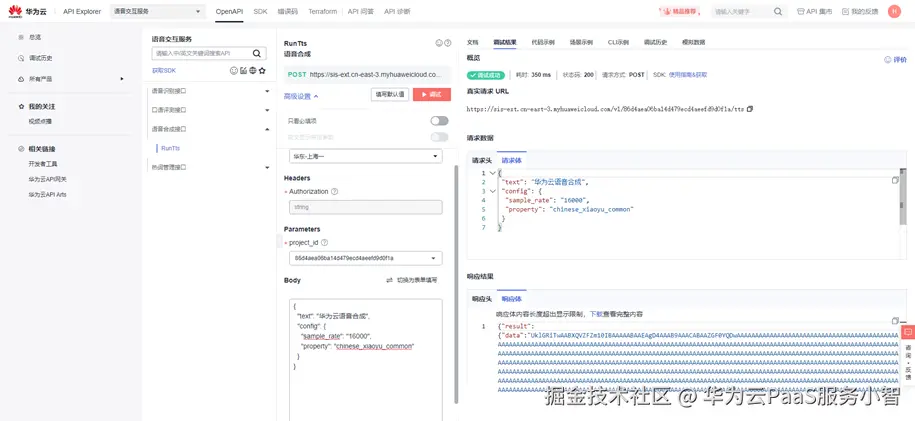Viewport: 915px width, 421px height.
Task: Click the Authorization help question icon
Action: click(x=334, y=192)
